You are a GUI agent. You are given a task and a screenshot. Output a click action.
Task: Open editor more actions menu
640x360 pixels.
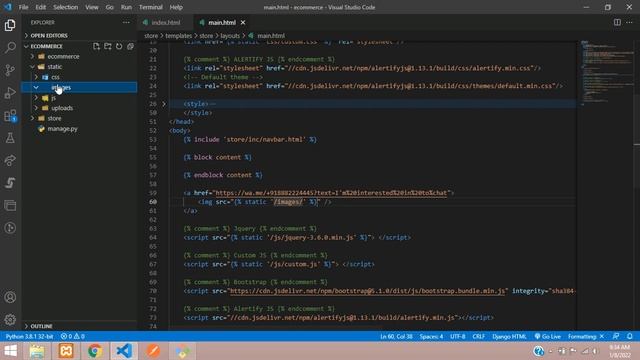click(629, 22)
